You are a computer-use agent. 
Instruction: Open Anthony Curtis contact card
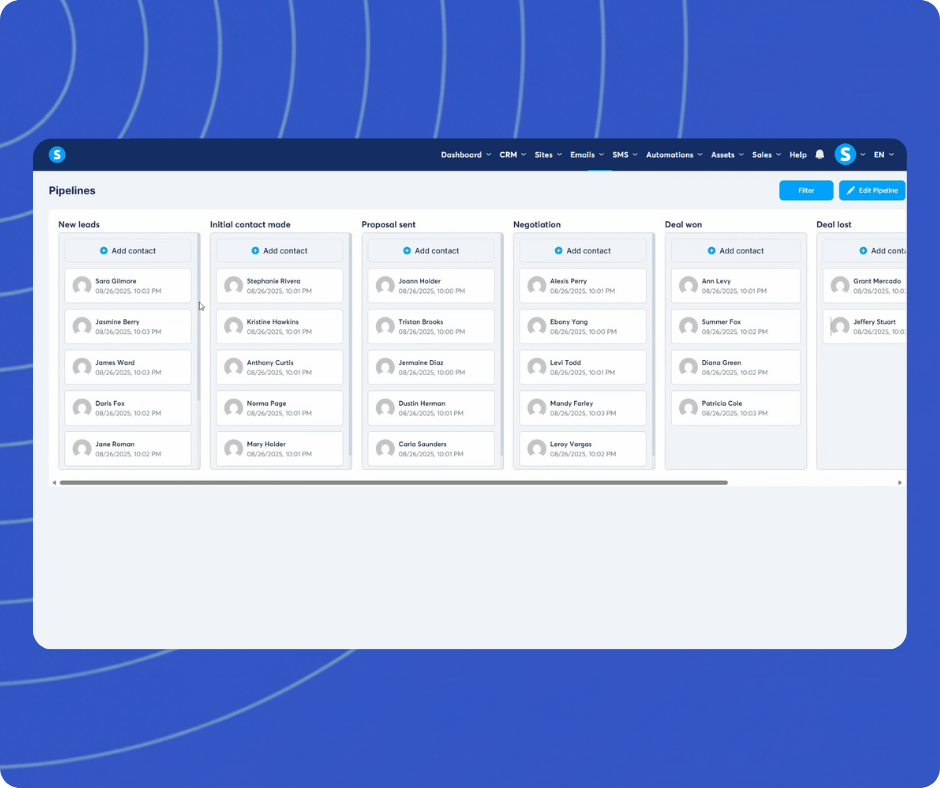coord(279,367)
